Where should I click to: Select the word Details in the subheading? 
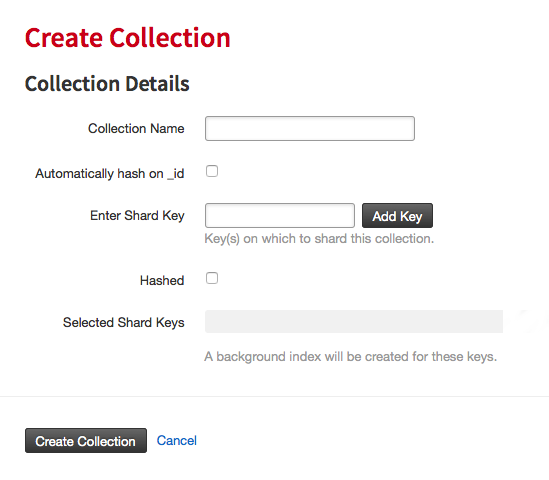coord(157,84)
